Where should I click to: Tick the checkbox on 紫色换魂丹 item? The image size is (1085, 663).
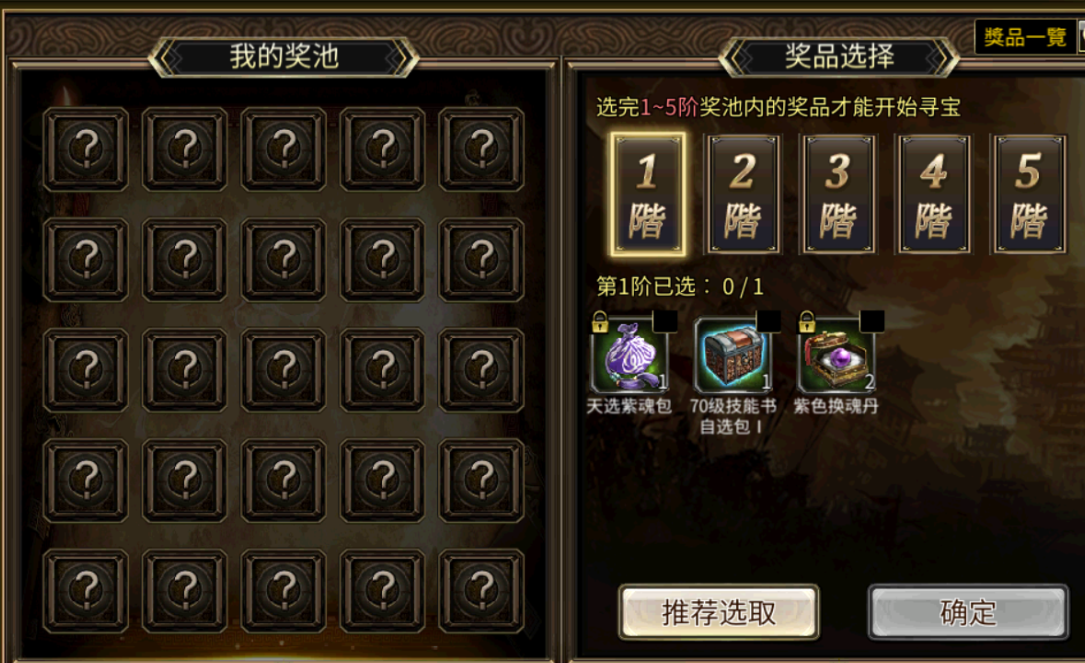tap(872, 321)
